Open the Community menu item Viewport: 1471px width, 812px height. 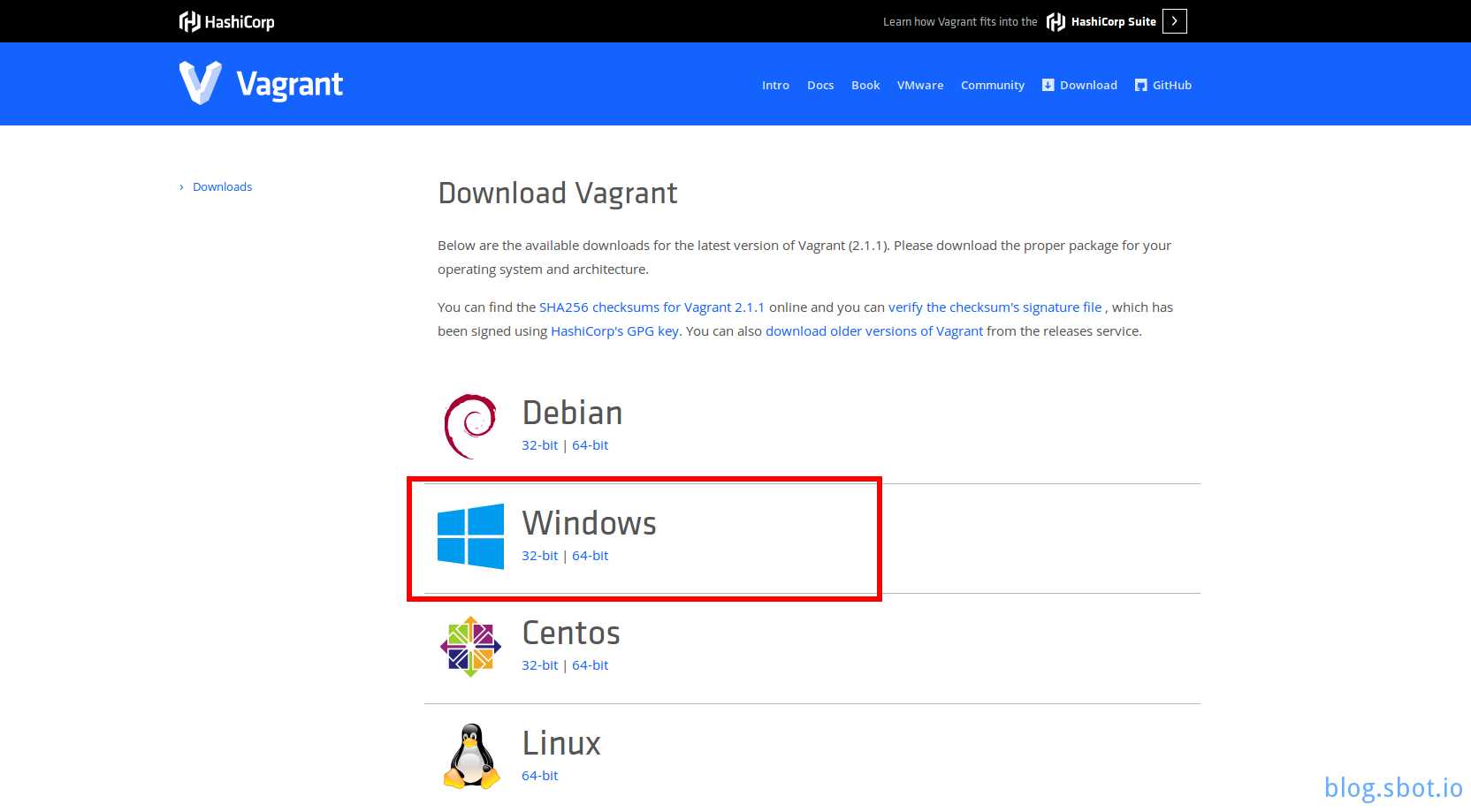[993, 85]
